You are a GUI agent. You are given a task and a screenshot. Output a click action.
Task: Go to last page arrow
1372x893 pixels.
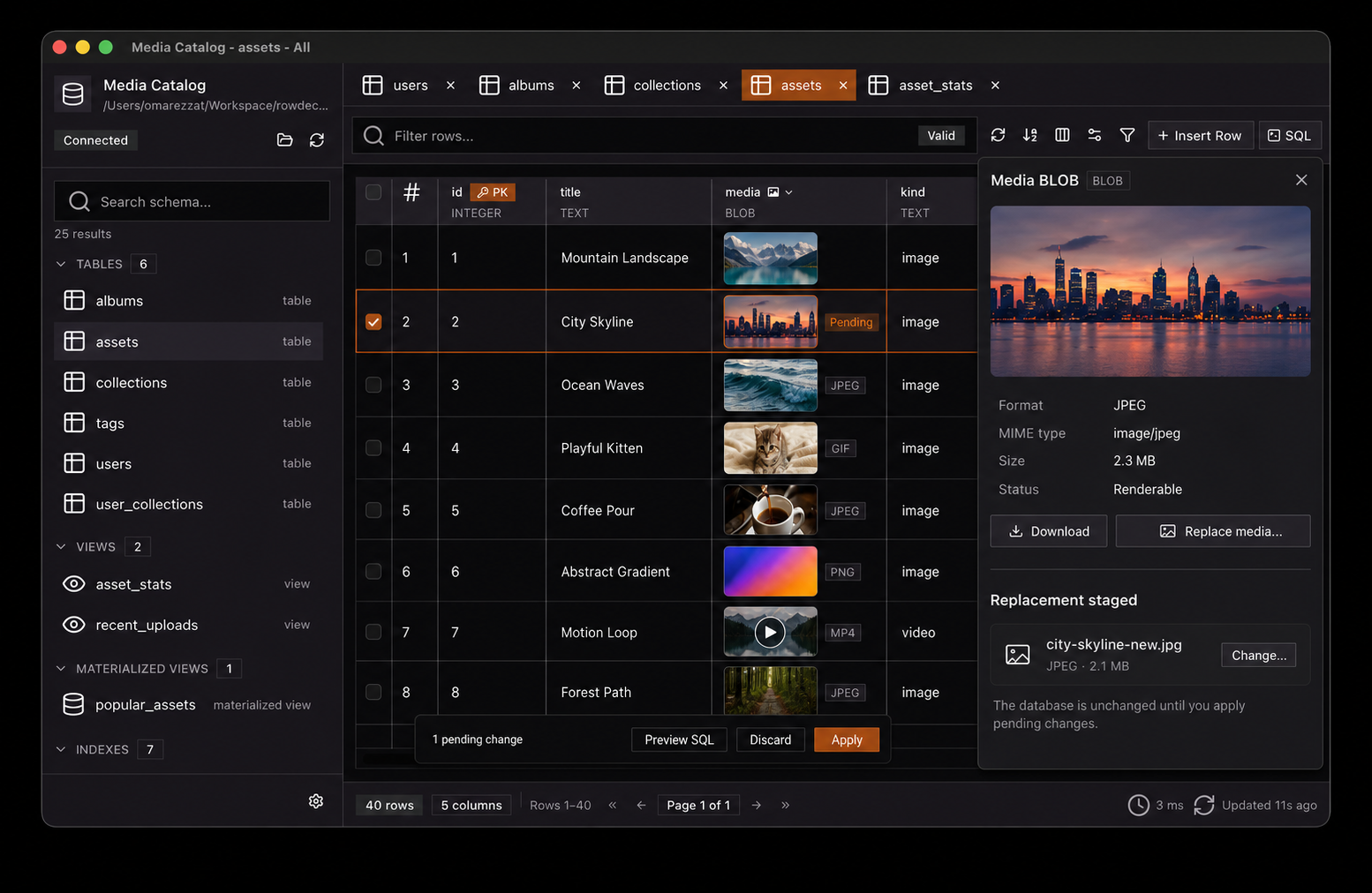(x=786, y=805)
